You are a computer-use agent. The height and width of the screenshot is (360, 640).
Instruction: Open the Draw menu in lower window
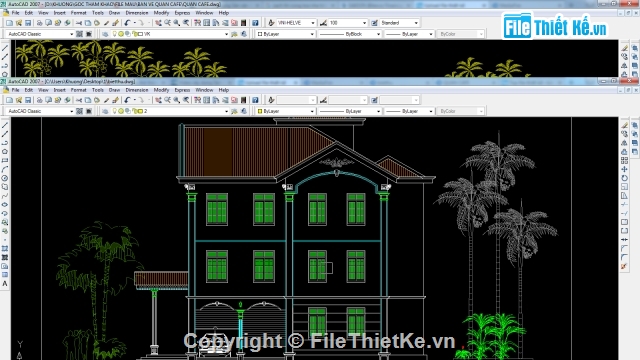tap(114, 90)
